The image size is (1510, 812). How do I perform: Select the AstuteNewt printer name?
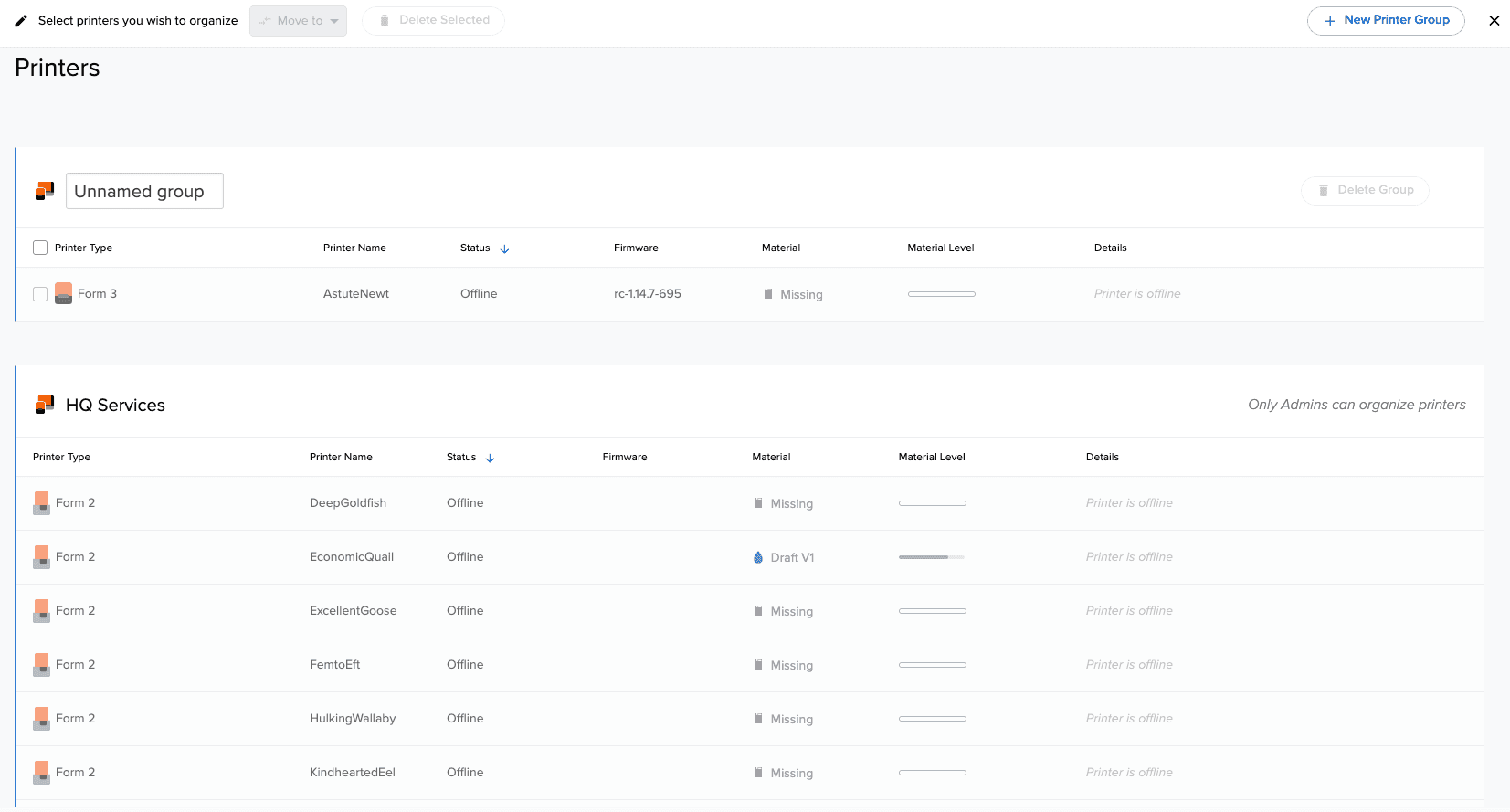pyautogui.click(x=356, y=293)
